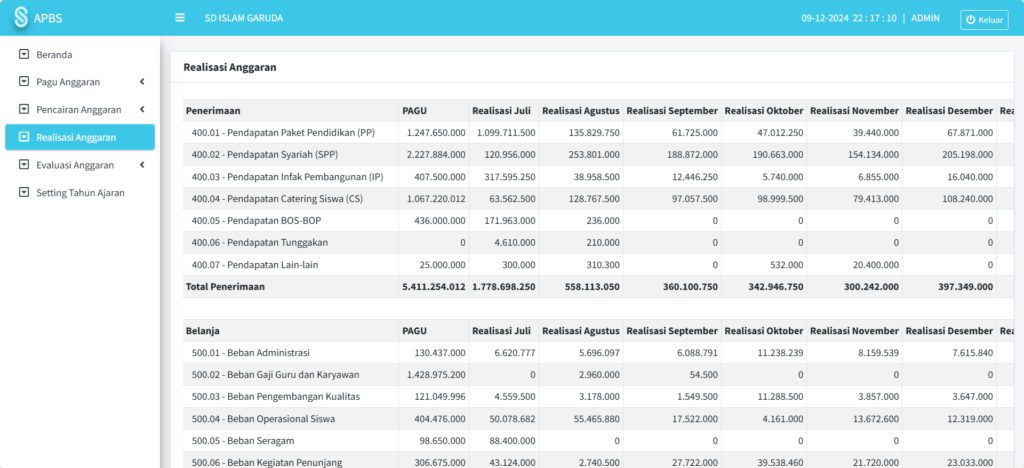This screenshot has height=468, width=1024.
Task: Click the ADMIN username label
Action: [x=925, y=18]
